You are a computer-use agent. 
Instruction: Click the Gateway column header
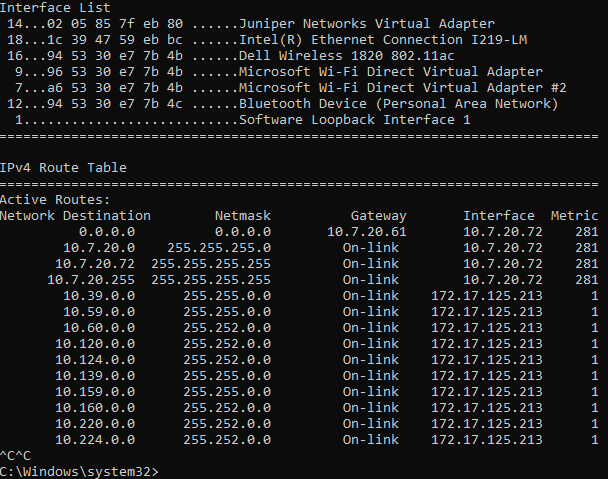(378, 216)
